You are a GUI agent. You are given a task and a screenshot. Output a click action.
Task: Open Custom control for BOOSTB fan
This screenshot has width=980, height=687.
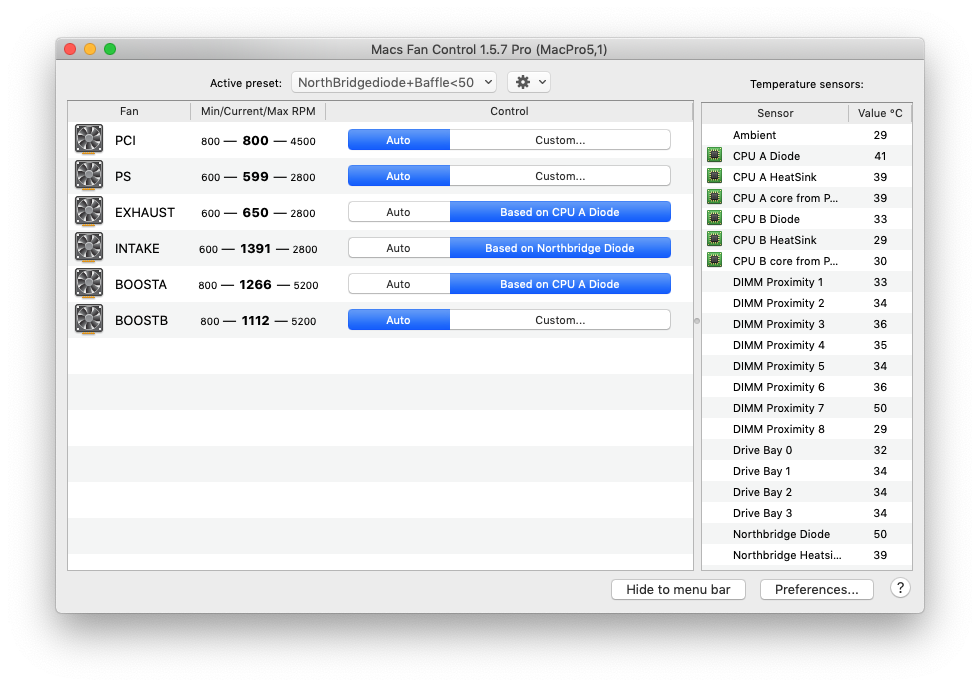tap(560, 320)
